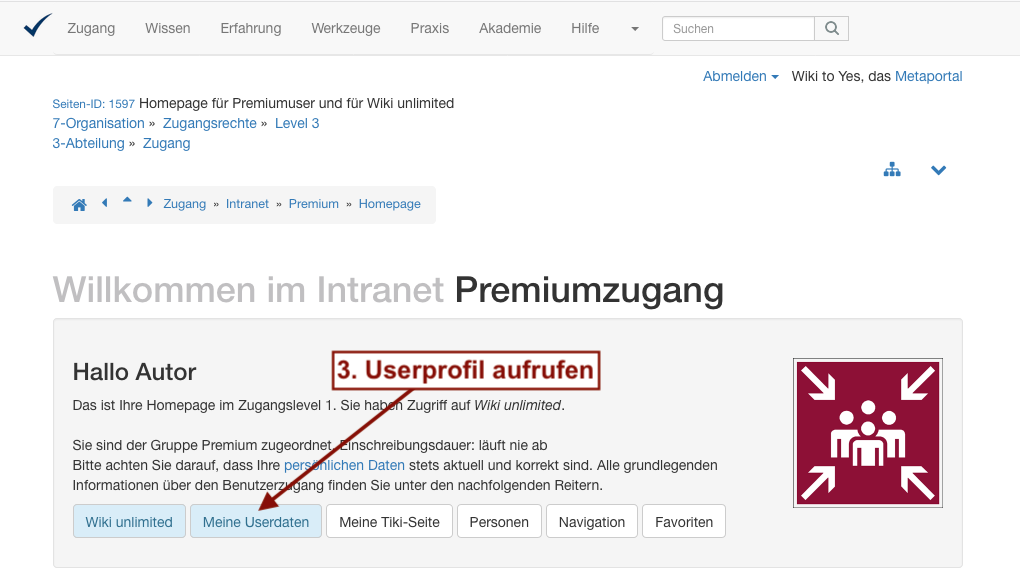This screenshot has height=570, width=1020.
Task: Follow the persönlichen Daten link
Action: tap(344, 465)
